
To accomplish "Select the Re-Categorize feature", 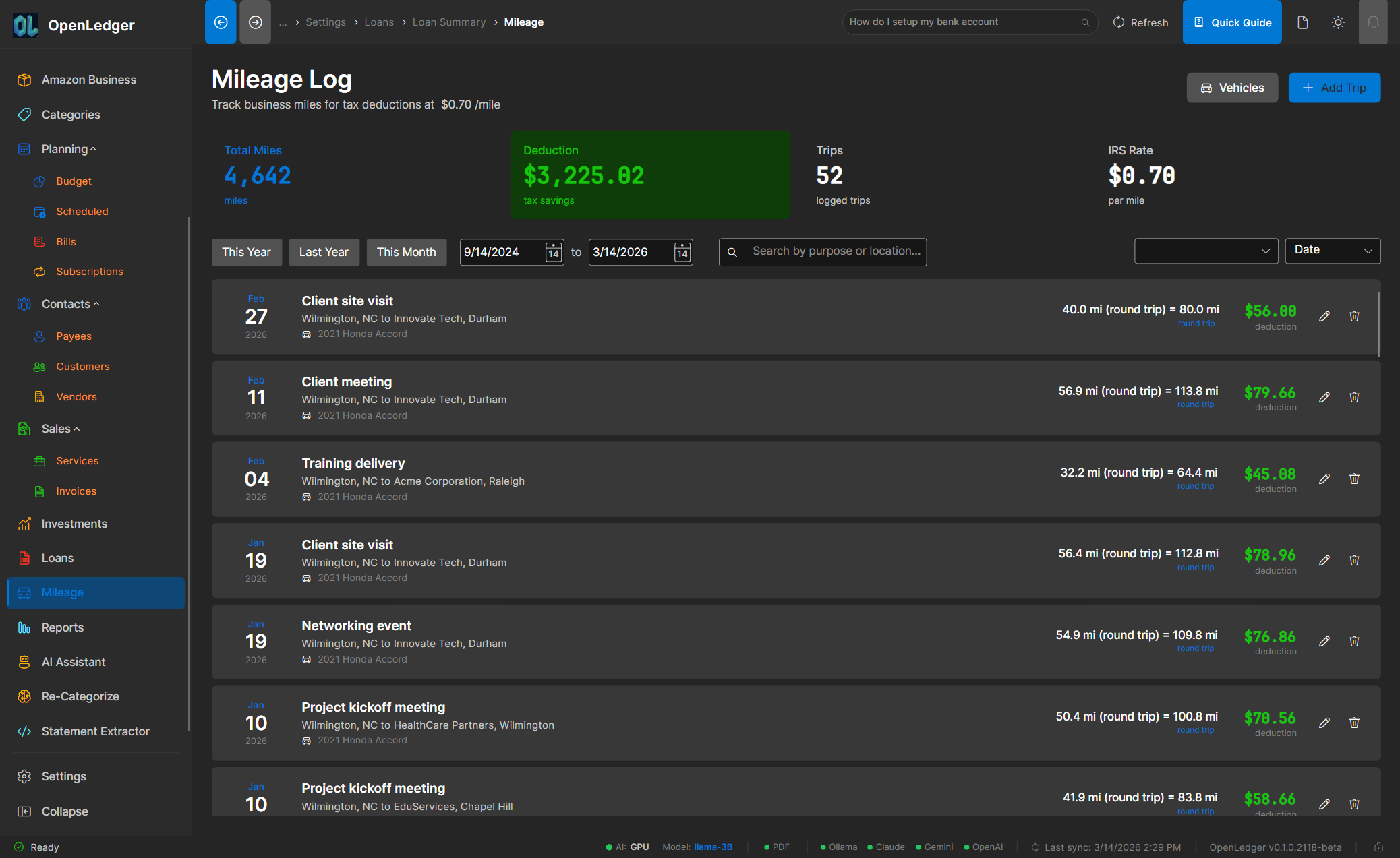I will (x=80, y=696).
